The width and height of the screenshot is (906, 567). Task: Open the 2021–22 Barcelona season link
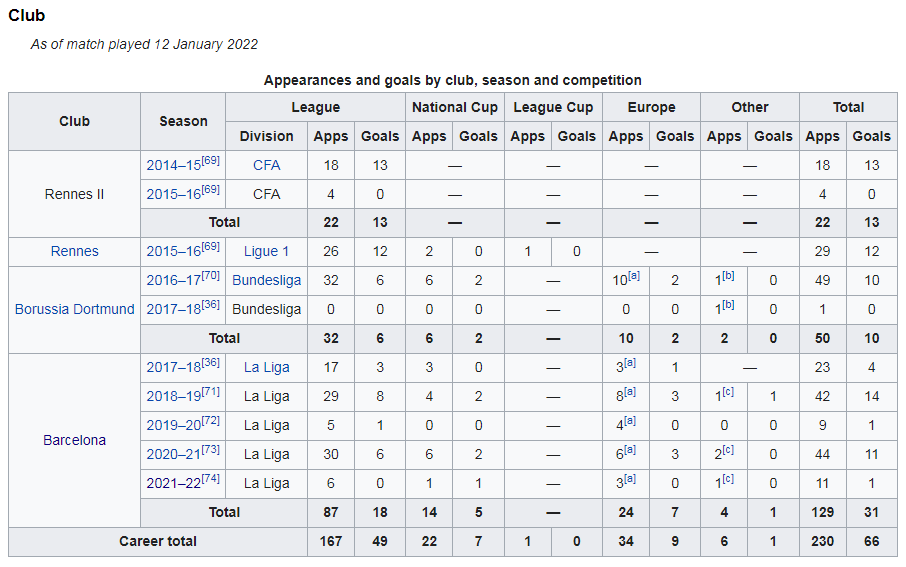173,483
